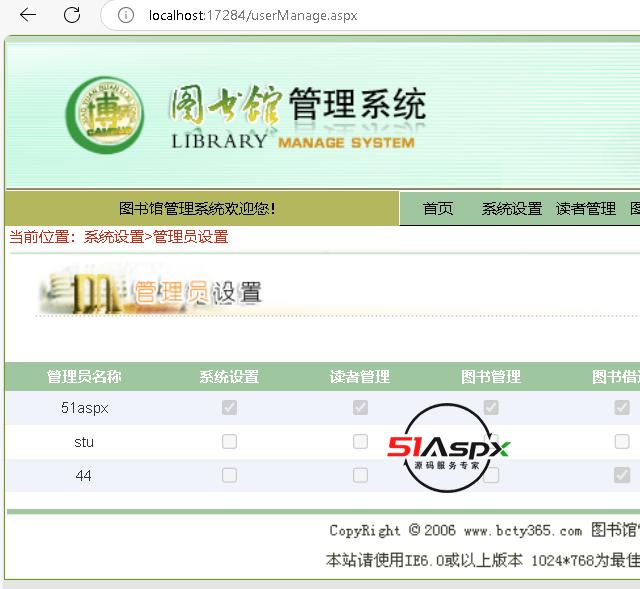This screenshot has width=640, height=589.
Task: Toggle 系统设置 checkbox for stu
Action: pos(229,441)
